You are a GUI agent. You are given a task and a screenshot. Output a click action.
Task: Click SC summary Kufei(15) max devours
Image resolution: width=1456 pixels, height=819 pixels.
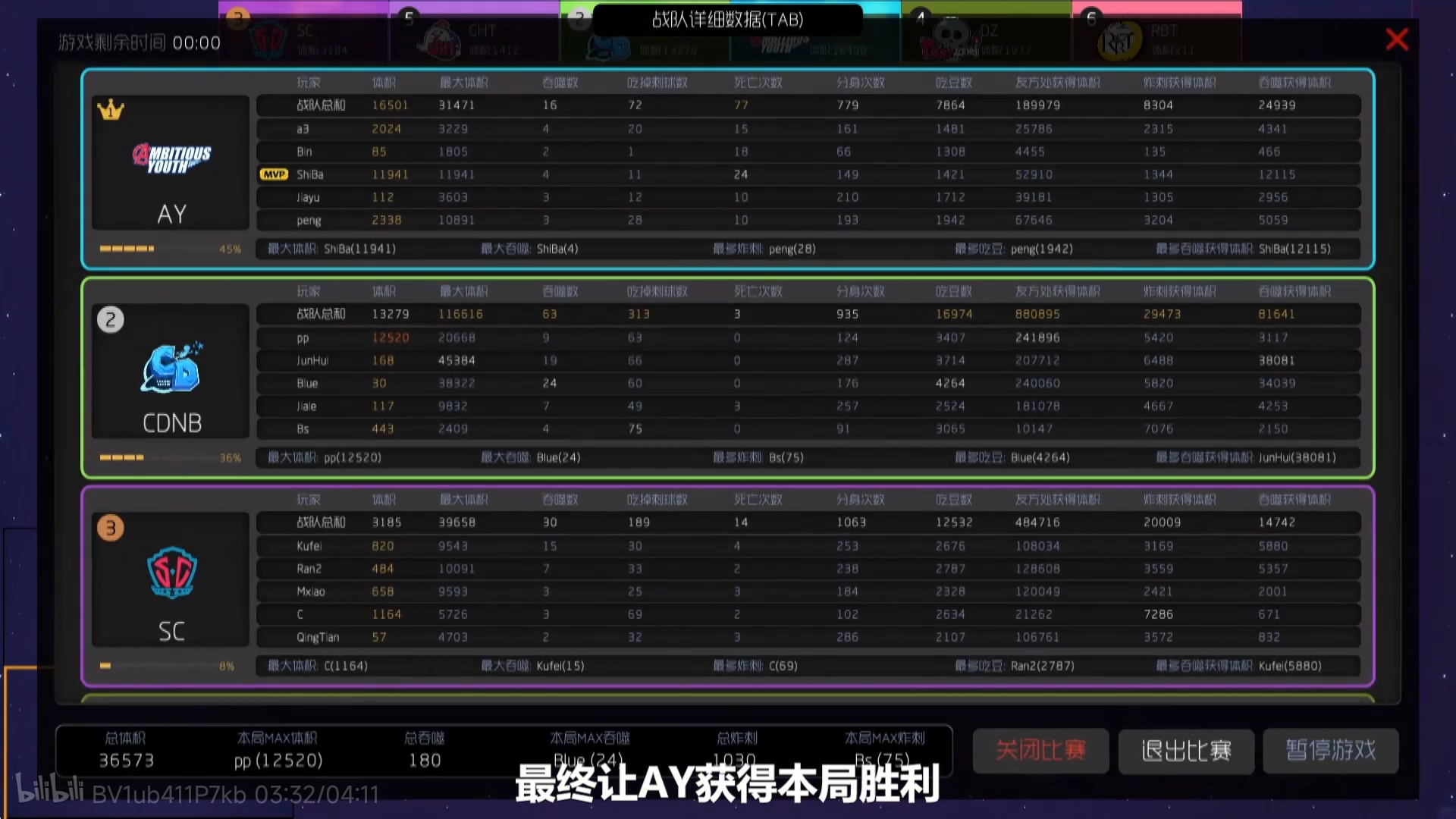coord(560,666)
